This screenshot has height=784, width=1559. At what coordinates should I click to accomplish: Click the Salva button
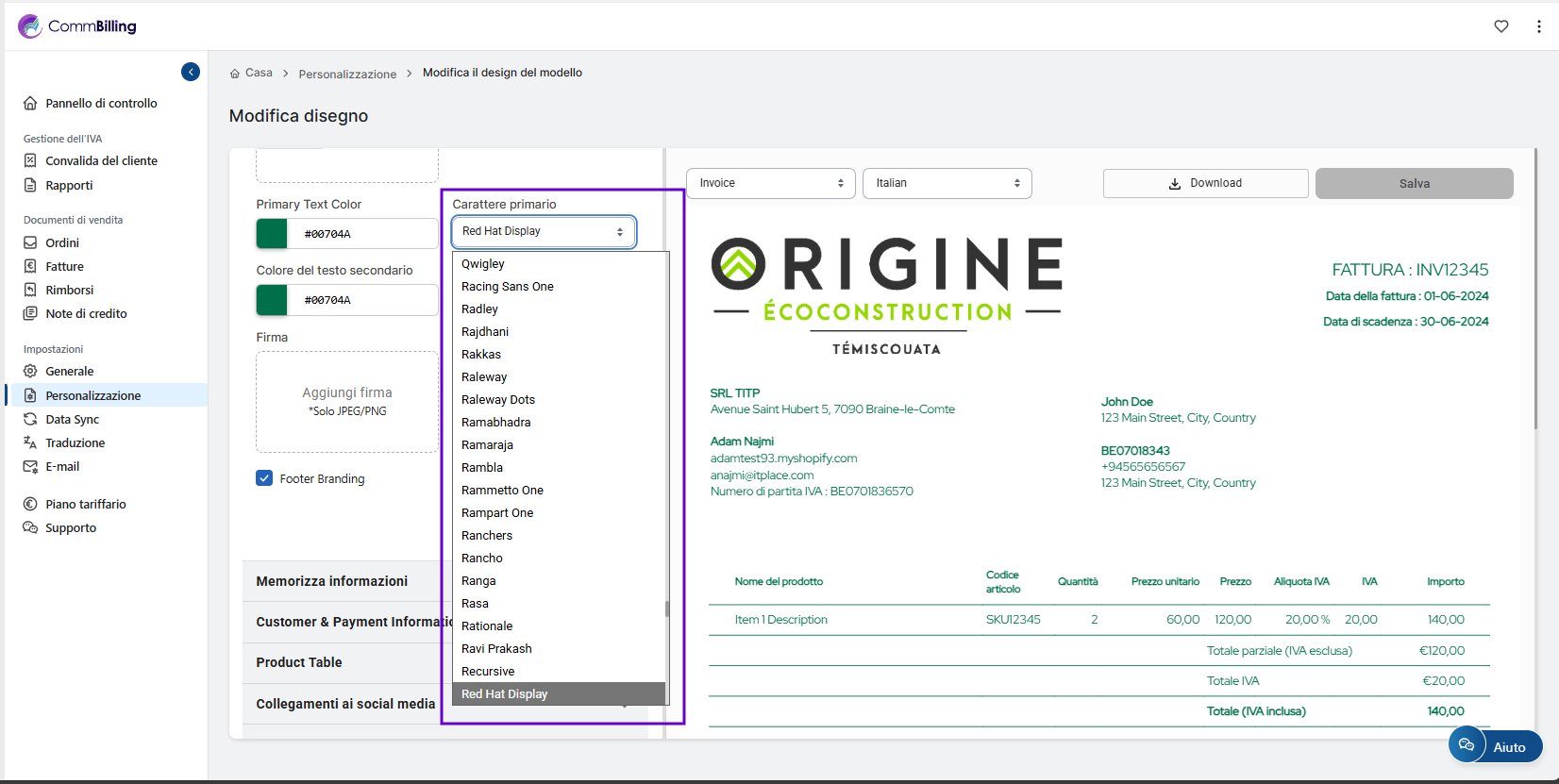click(x=1414, y=183)
